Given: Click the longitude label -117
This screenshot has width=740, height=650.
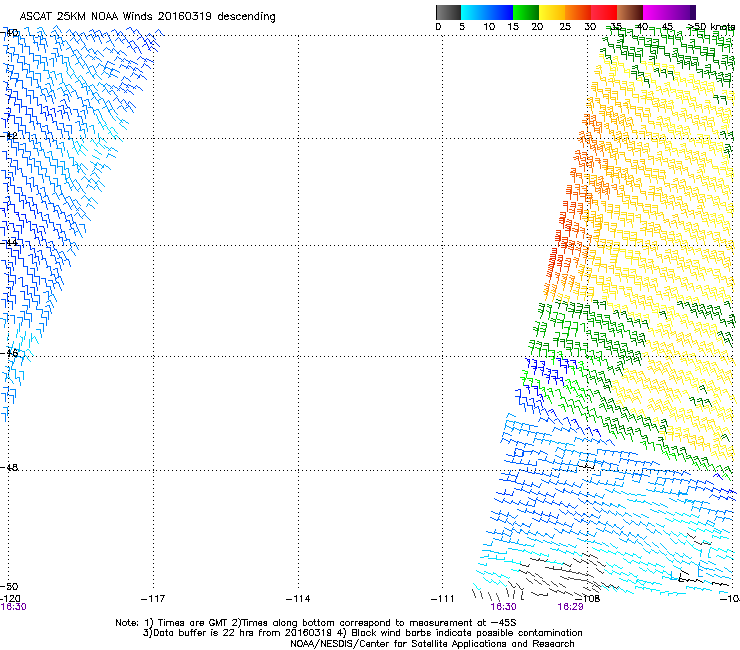Looking at the screenshot, I should (x=153, y=599).
